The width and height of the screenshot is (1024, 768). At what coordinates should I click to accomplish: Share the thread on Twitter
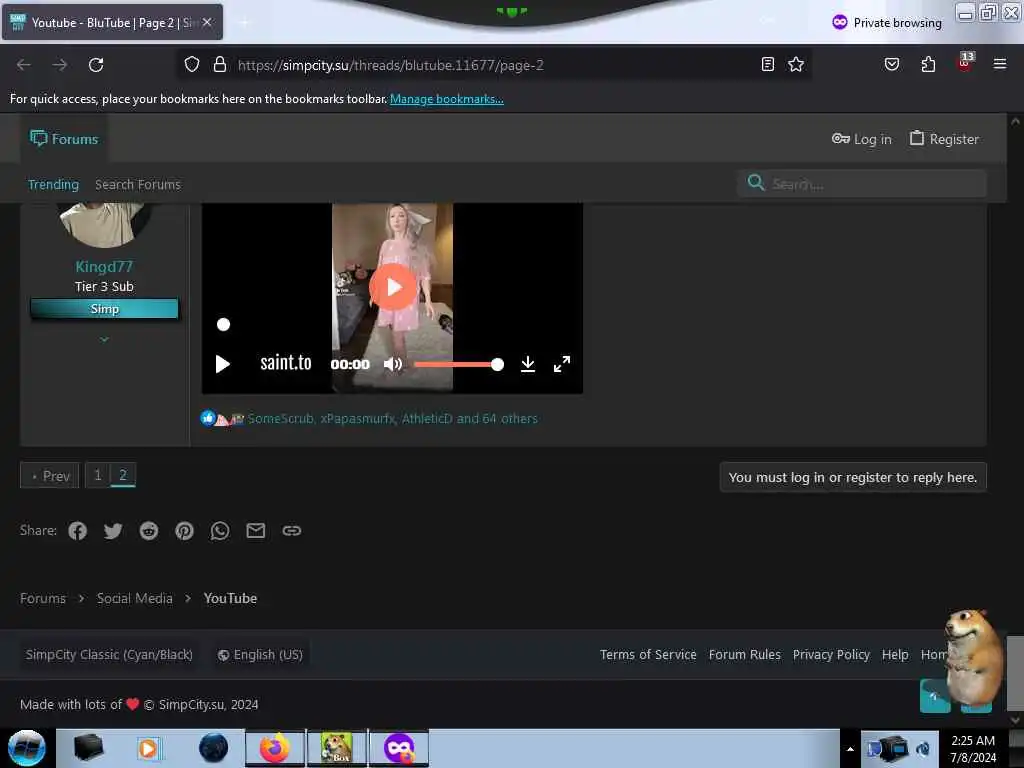(113, 531)
